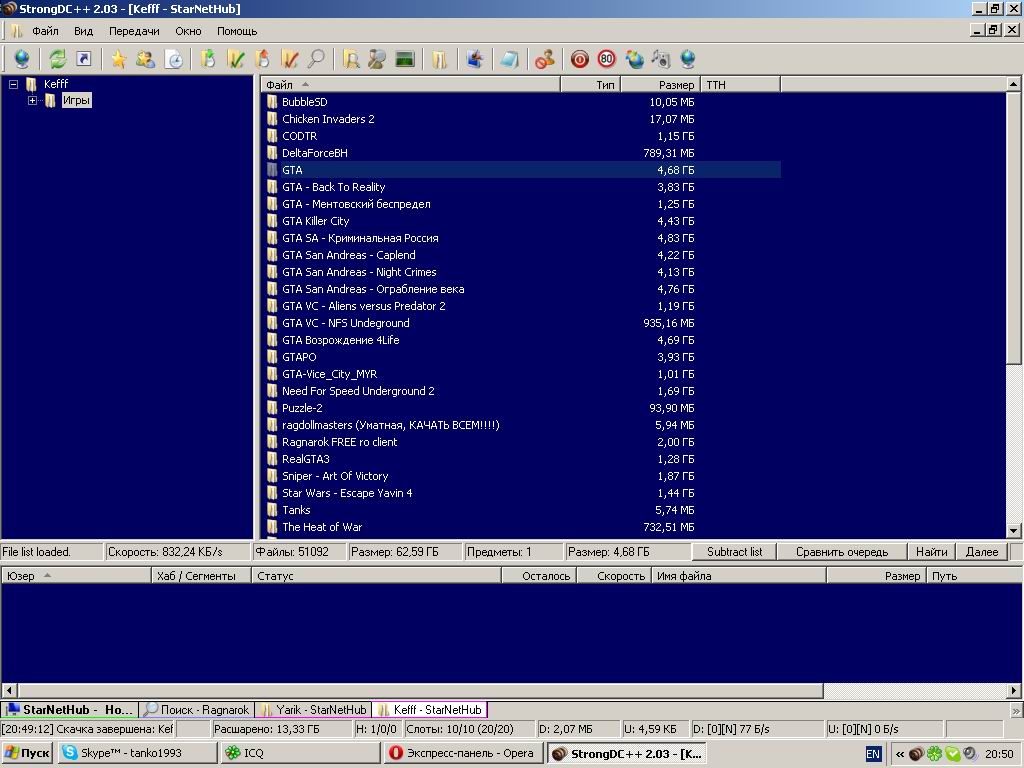Toggle Away mode person icon with red sign

point(545,59)
